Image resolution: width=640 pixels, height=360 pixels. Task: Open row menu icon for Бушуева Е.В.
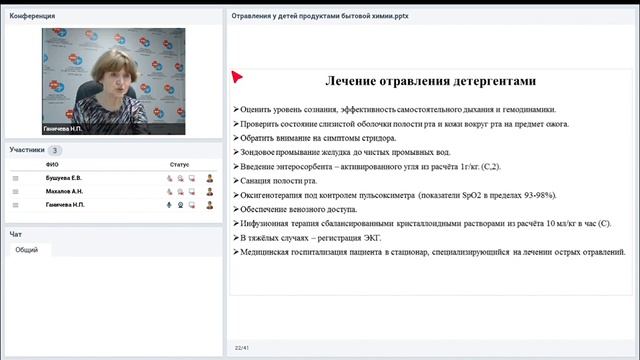coord(16,178)
